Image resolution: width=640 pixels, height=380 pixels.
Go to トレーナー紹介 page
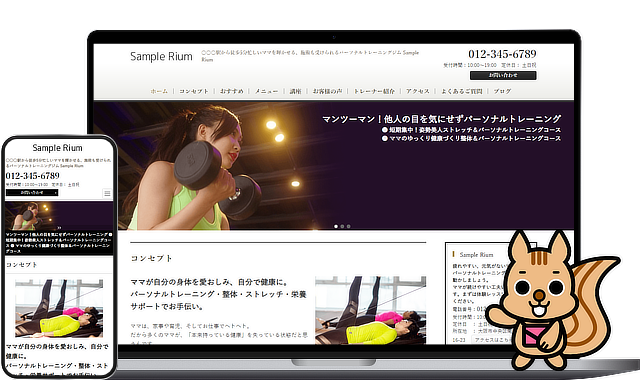[x=374, y=91]
